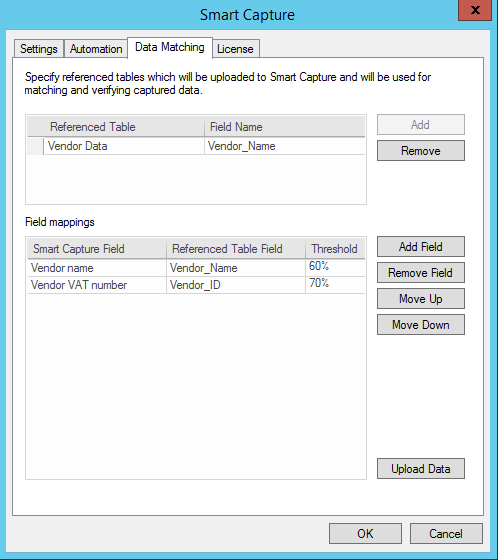498x560 pixels.
Task: Click Move Down button
Action: coord(421,325)
